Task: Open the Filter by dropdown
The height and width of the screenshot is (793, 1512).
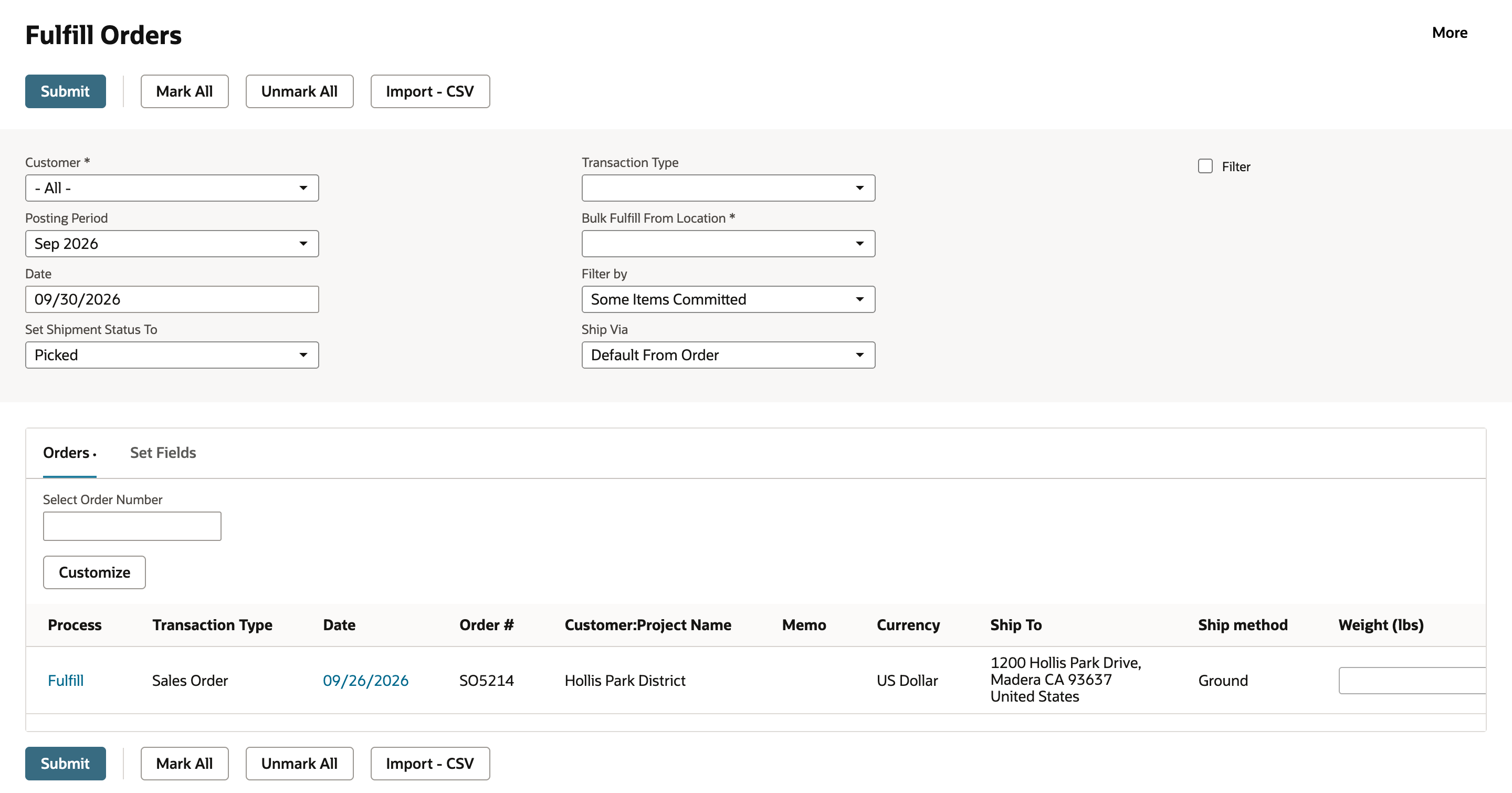Action: click(728, 299)
